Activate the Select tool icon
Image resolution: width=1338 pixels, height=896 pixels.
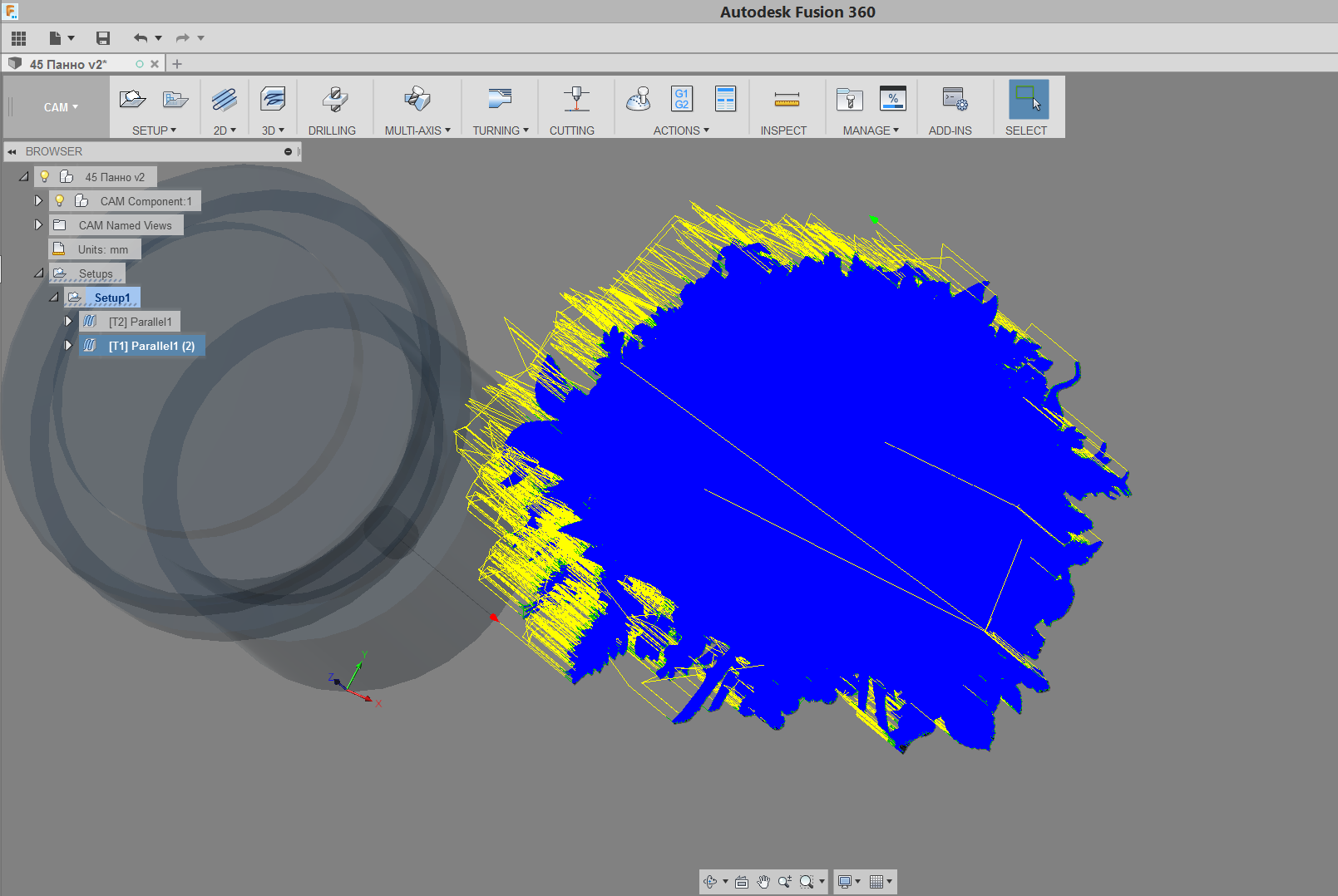(1029, 100)
